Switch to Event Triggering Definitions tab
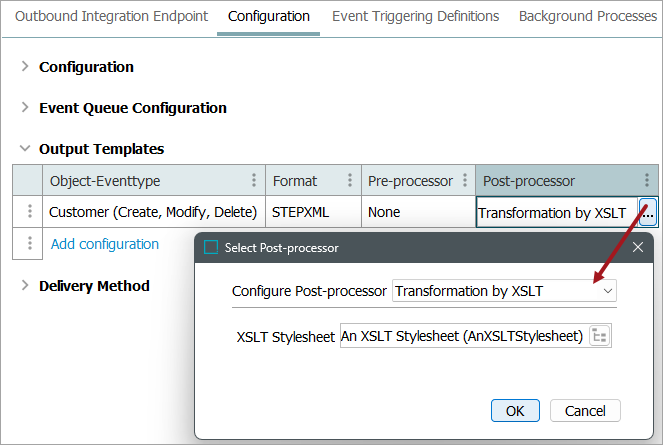The image size is (663, 445). (x=415, y=16)
